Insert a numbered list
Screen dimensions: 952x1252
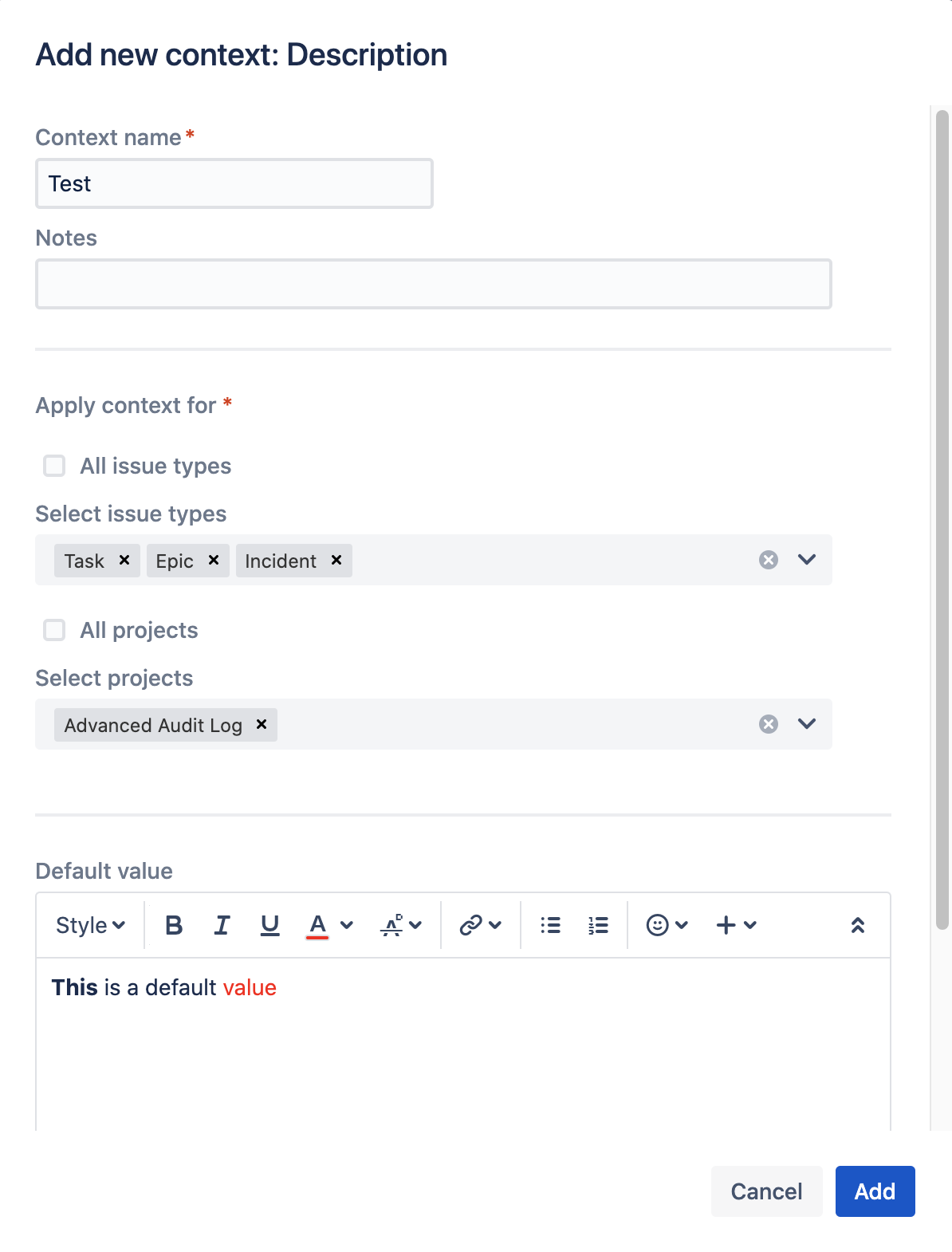[598, 925]
